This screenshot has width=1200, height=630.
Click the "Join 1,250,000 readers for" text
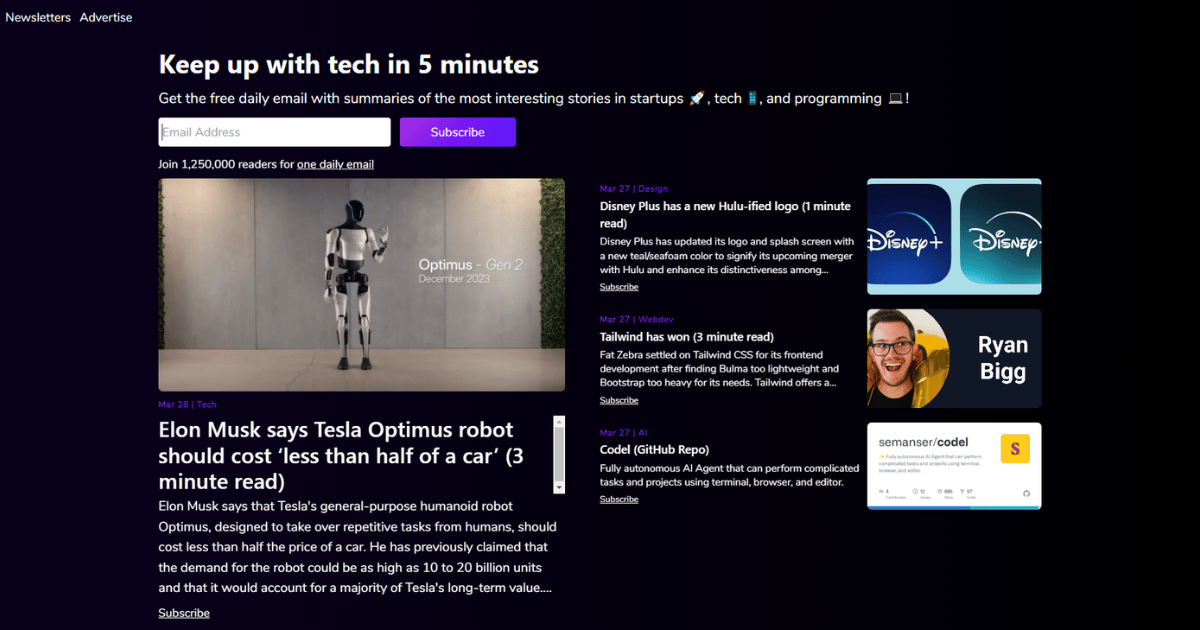(x=226, y=164)
